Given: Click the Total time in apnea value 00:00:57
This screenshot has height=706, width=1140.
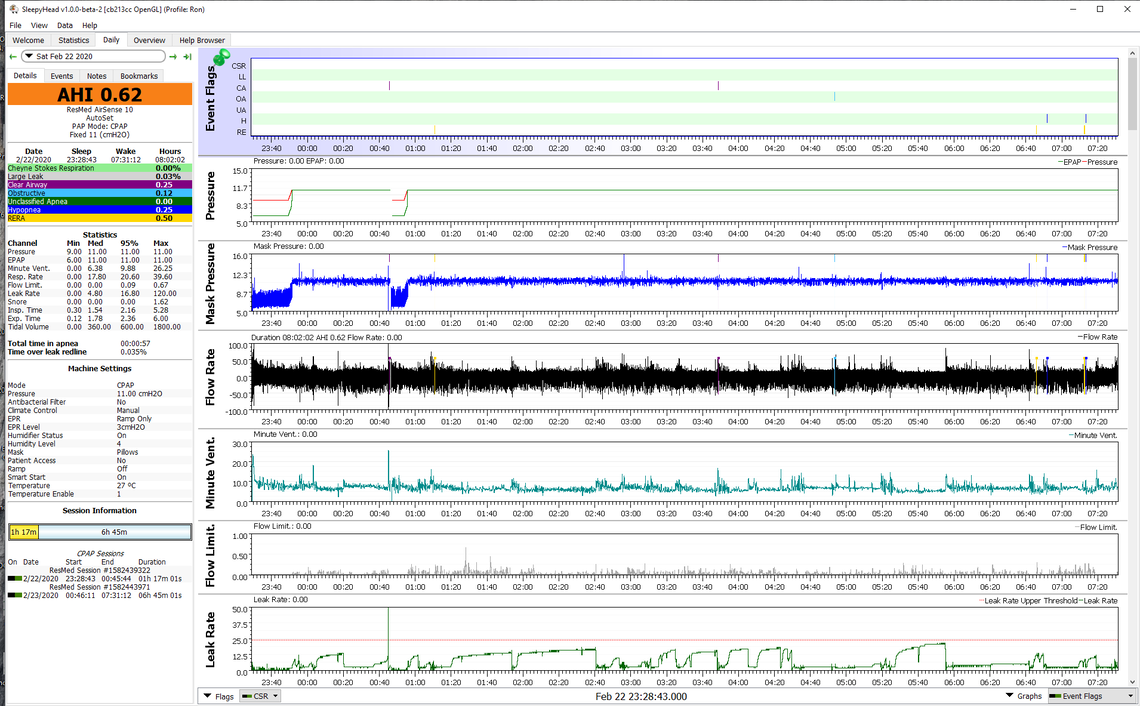Looking at the screenshot, I should point(135,344).
